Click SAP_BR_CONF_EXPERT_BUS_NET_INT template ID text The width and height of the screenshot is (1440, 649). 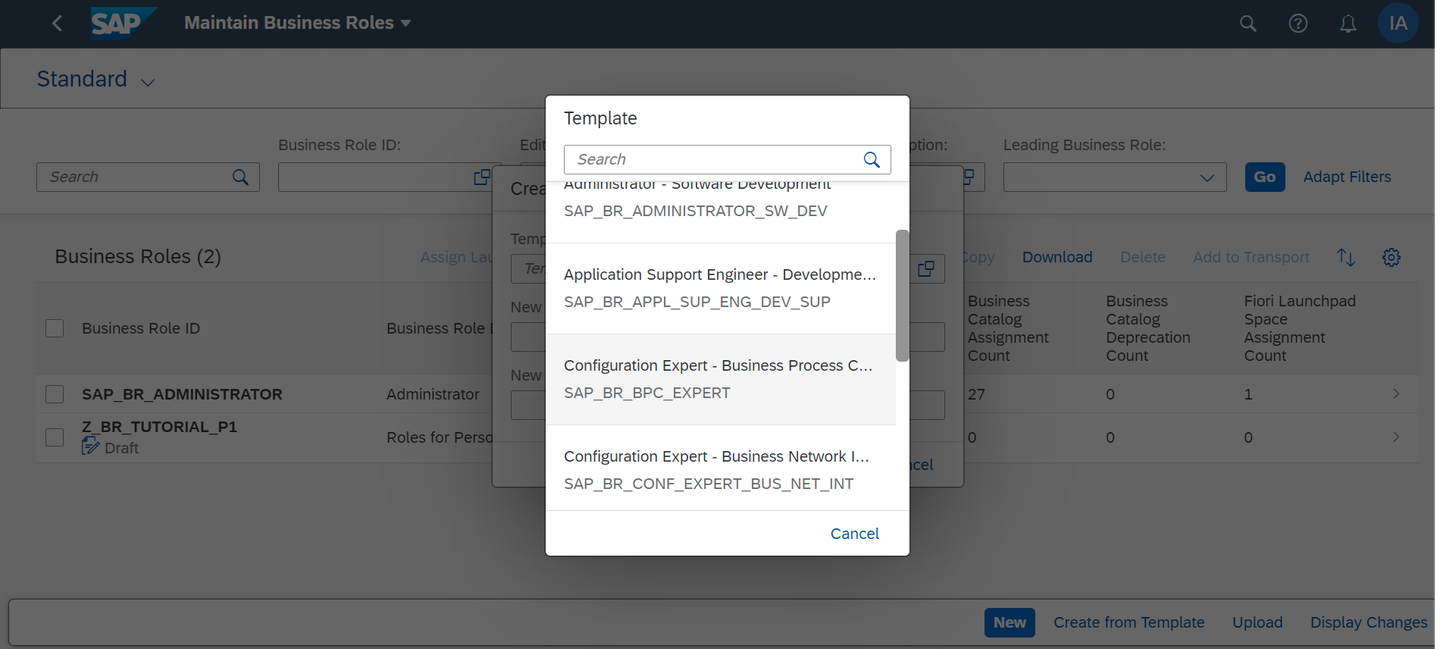point(709,484)
